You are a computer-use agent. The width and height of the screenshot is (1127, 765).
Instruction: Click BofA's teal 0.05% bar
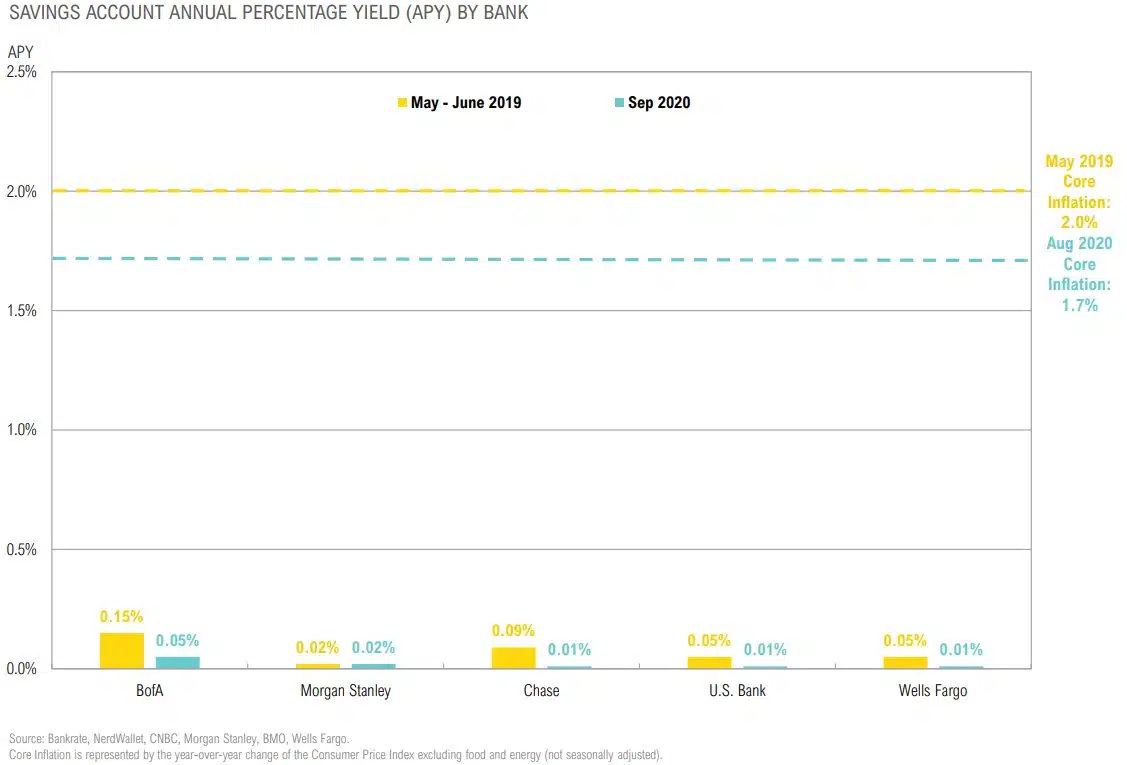tap(178, 662)
